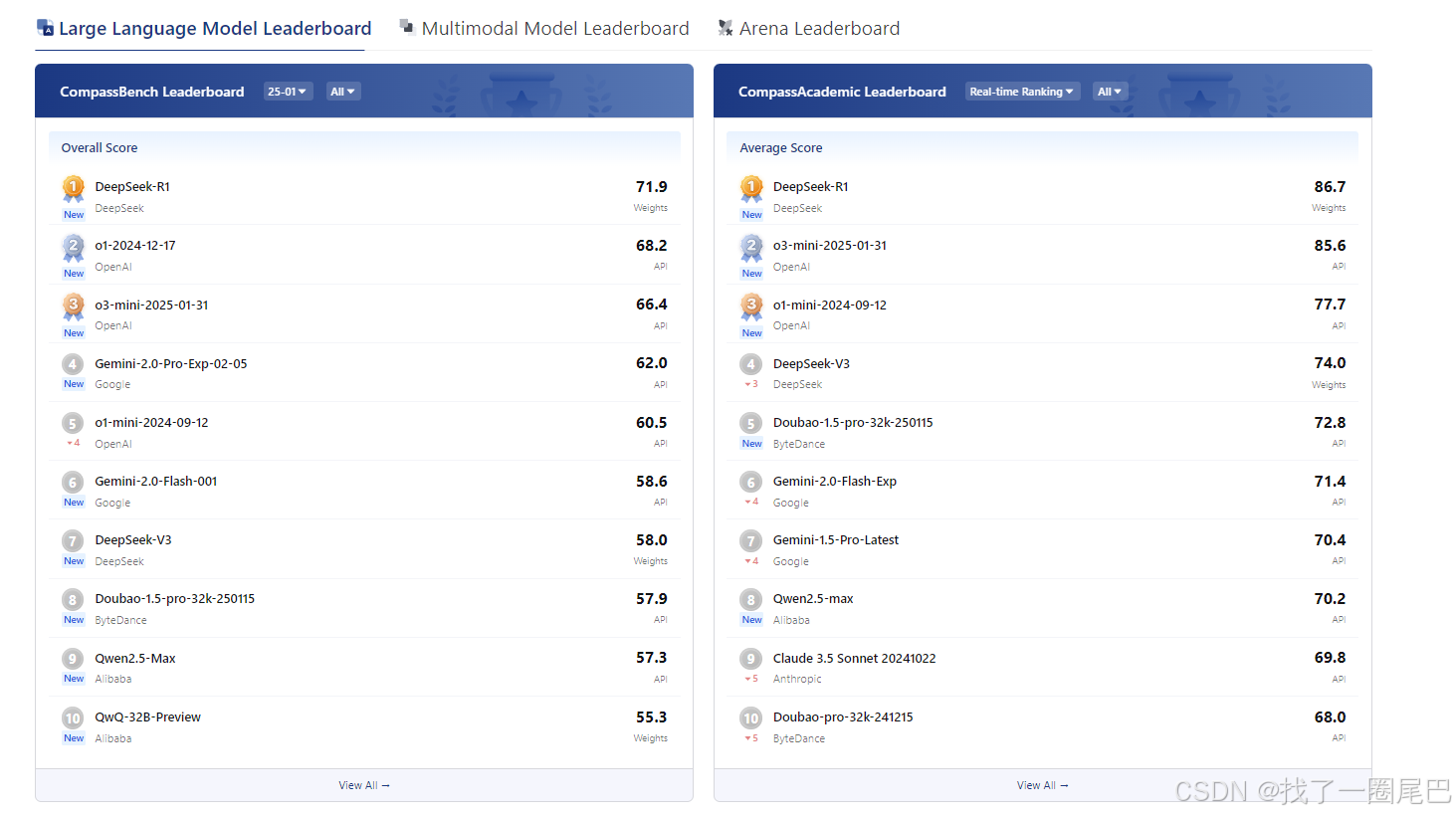
Task: Click the 71.9 overall score value
Action: click(652, 187)
